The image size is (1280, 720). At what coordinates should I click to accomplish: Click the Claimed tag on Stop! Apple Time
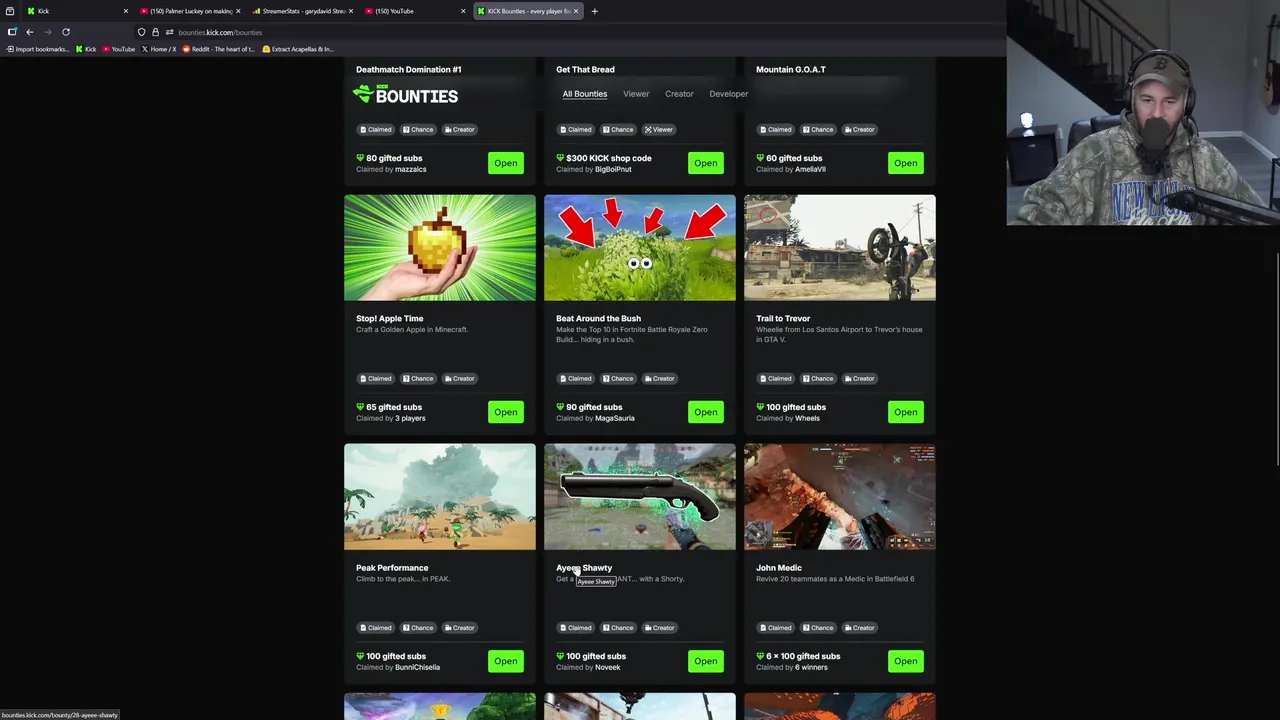tap(375, 378)
